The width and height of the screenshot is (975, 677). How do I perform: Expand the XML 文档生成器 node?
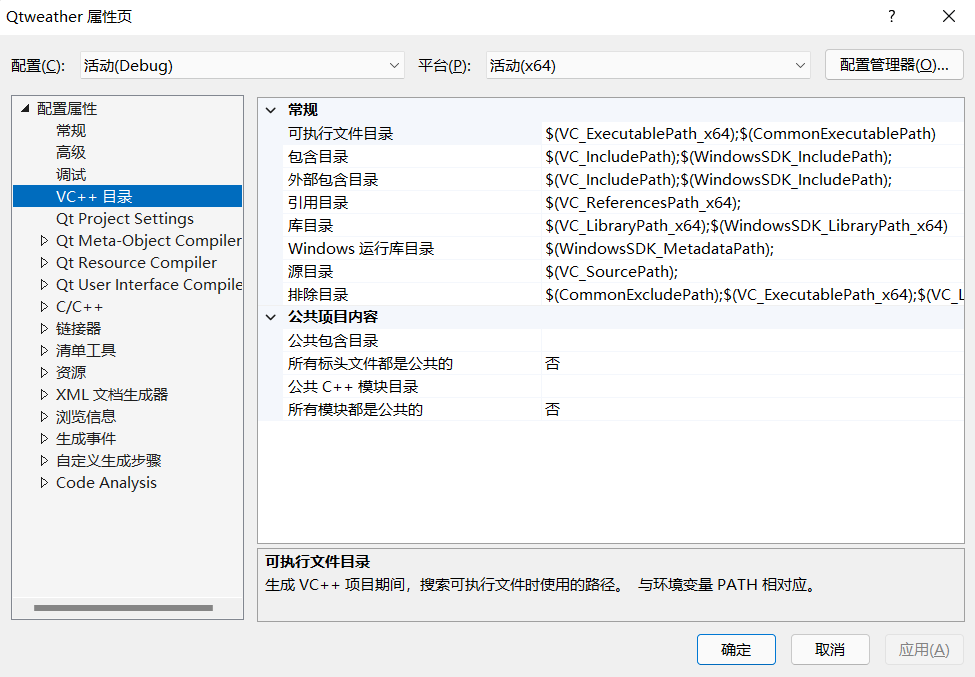click(x=44, y=395)
